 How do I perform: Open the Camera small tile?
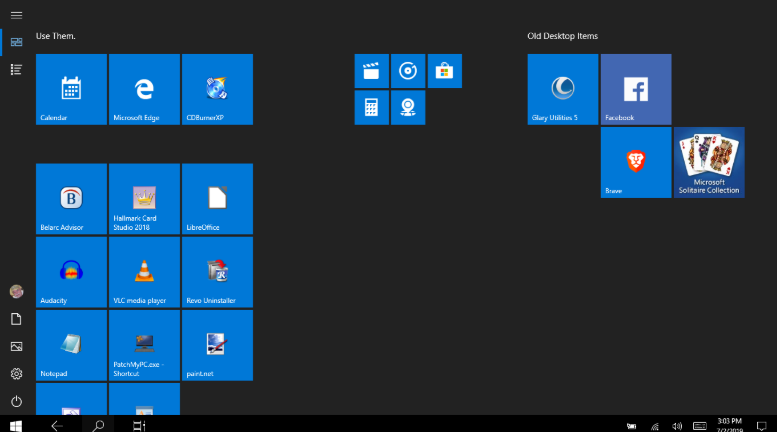(x=408, y=108)
